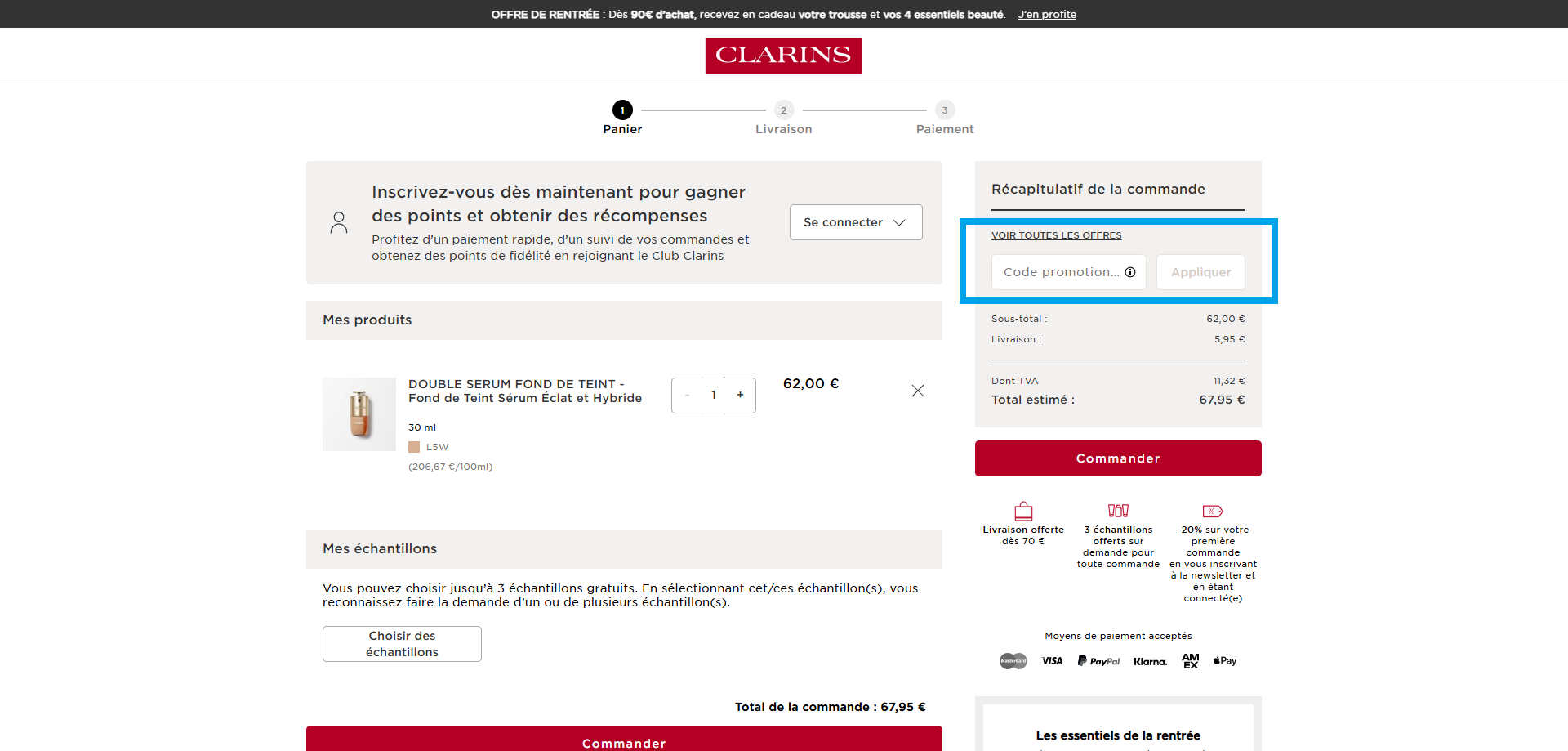Click the Sous-total 62,00 € value
Image resolution: width=1568 pixels, height=751 pixels.
(1226, 319)
